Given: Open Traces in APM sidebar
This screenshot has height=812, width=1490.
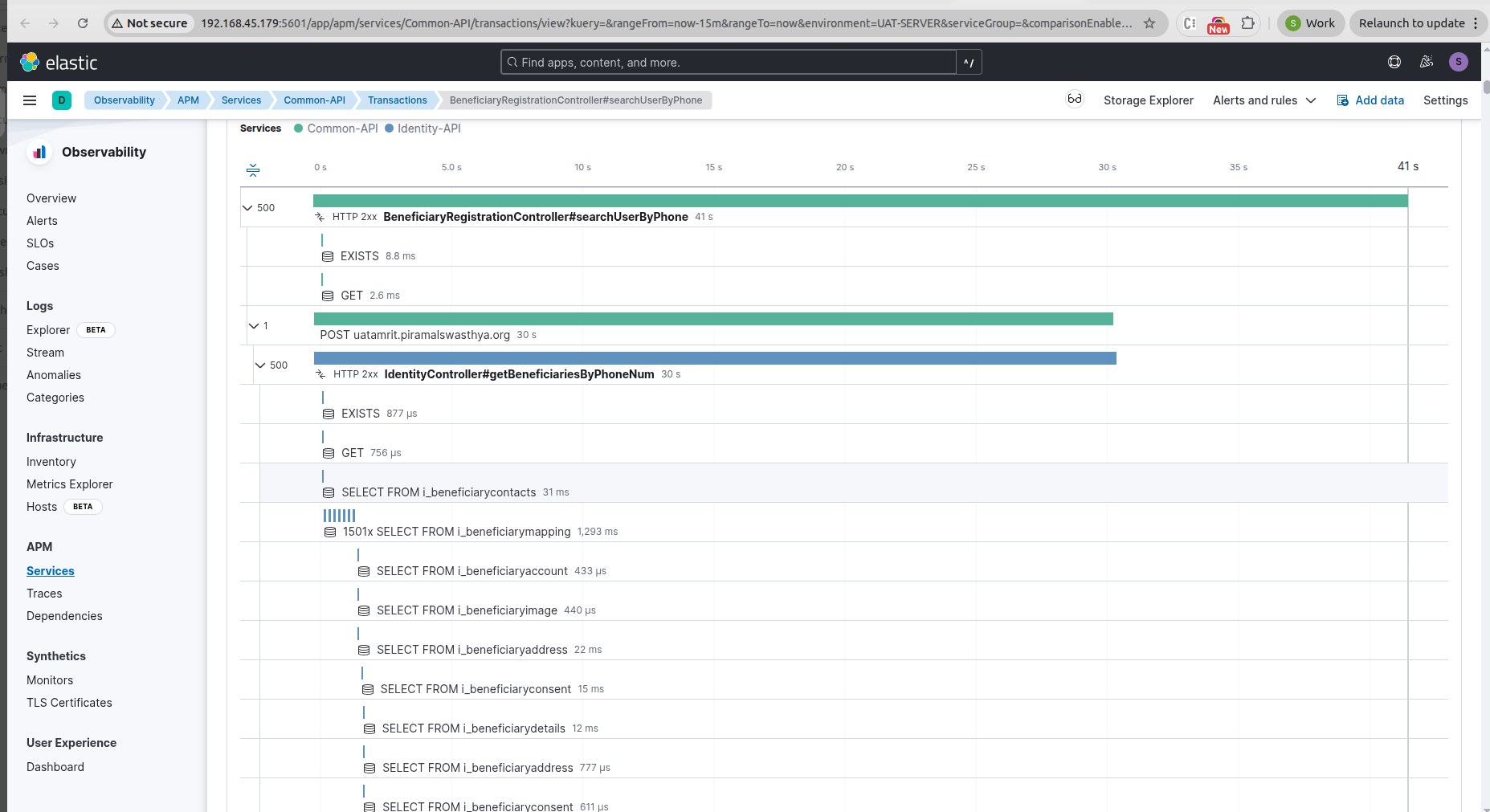Looking at the screenshot, I should 44,594.
